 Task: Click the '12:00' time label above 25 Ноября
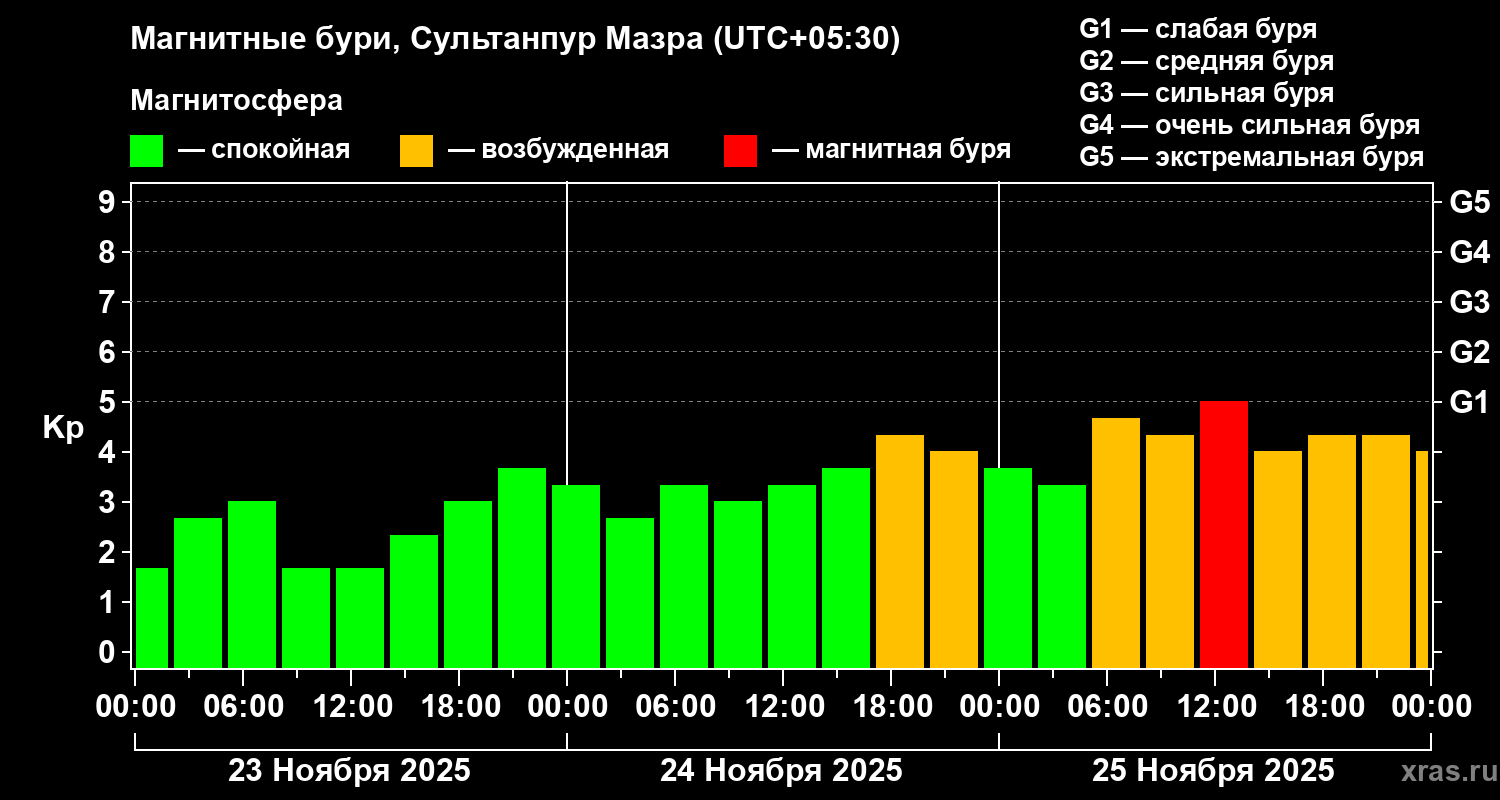(1215, 707)
